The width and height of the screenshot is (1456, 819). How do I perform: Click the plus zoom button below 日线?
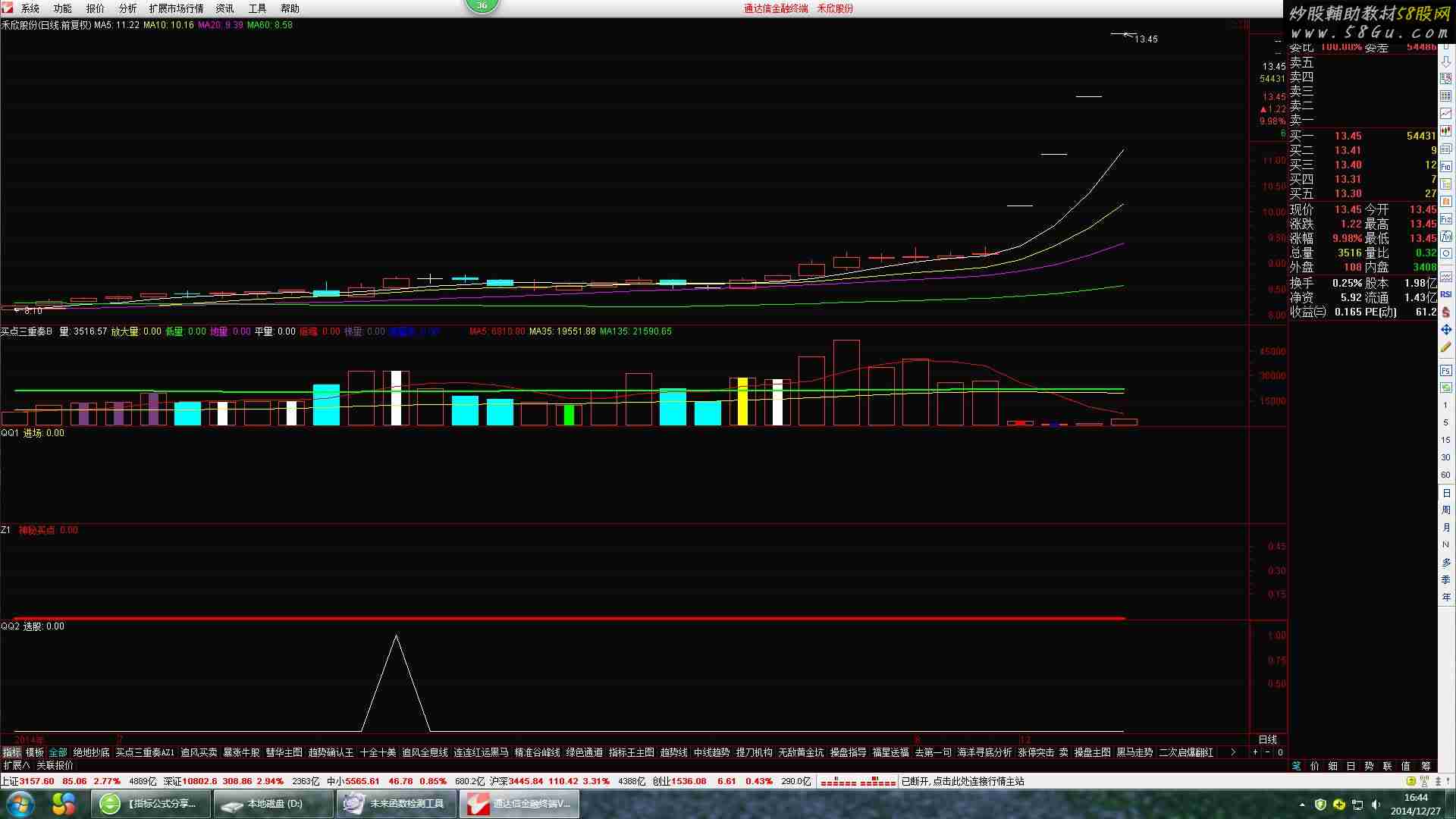click(1255, 752)
